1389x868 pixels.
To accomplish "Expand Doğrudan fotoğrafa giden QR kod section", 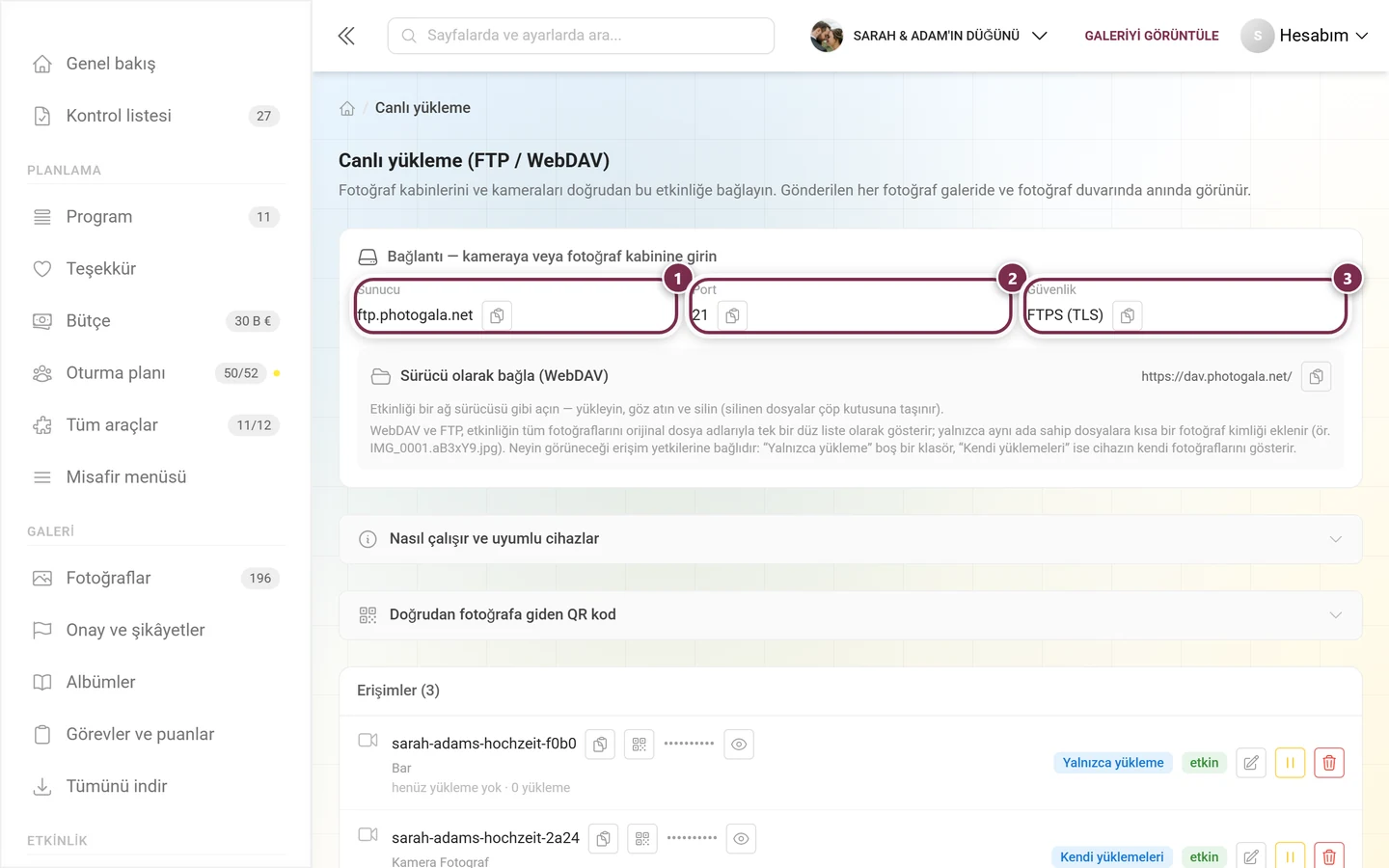I will tap(851, 615).
